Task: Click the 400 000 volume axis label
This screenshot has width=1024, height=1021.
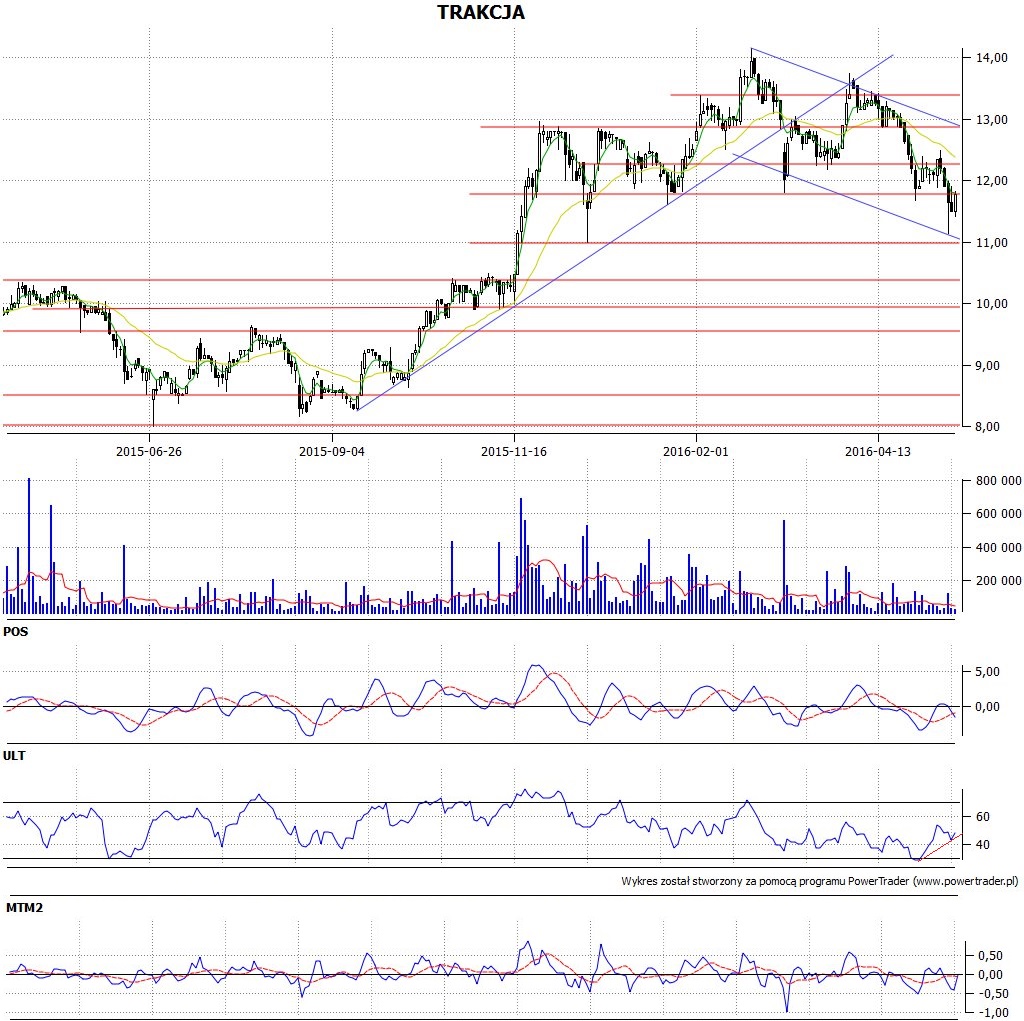Action: click(x=999, y=547)
